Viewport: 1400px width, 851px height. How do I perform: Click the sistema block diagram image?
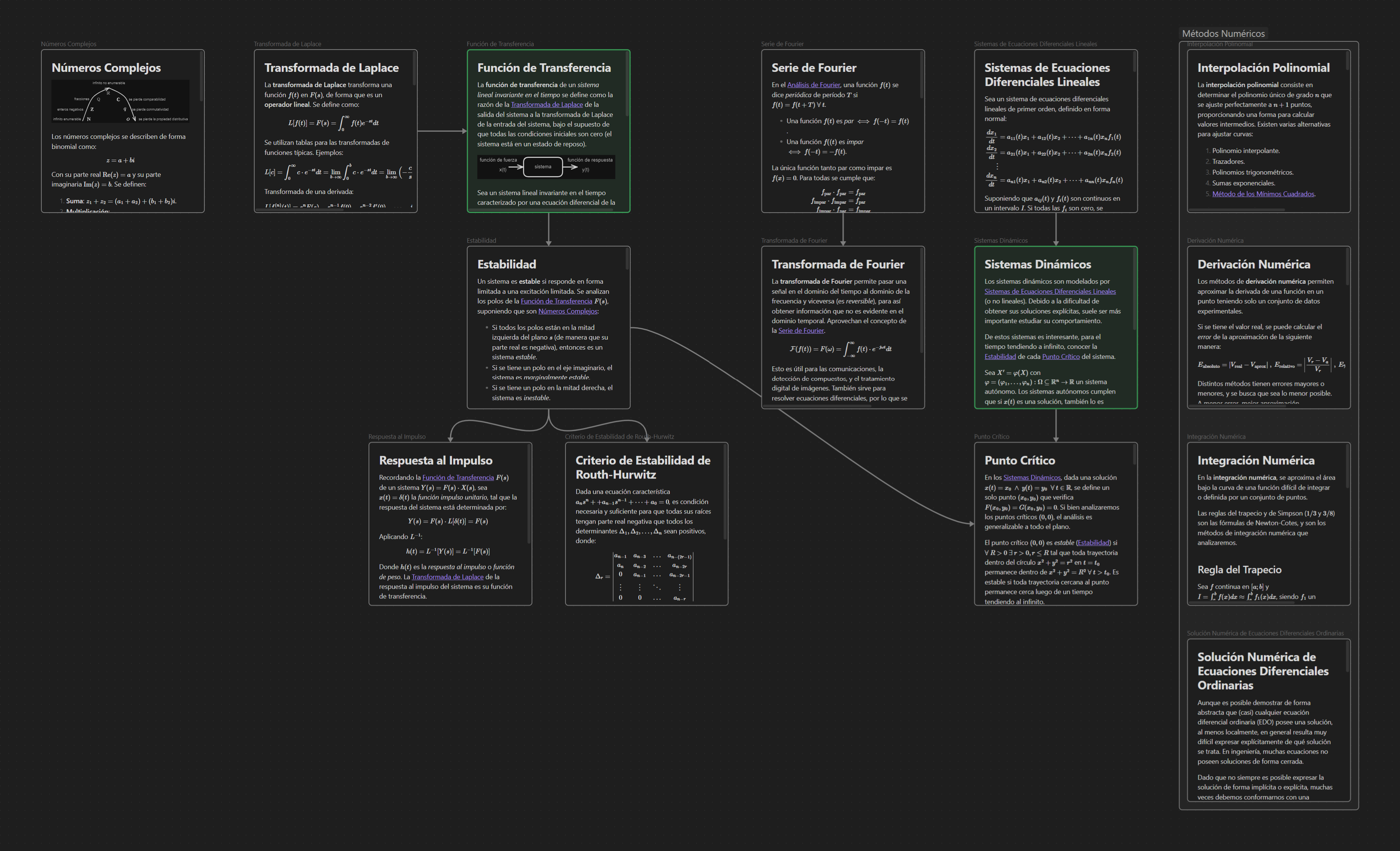click(546, 167)
